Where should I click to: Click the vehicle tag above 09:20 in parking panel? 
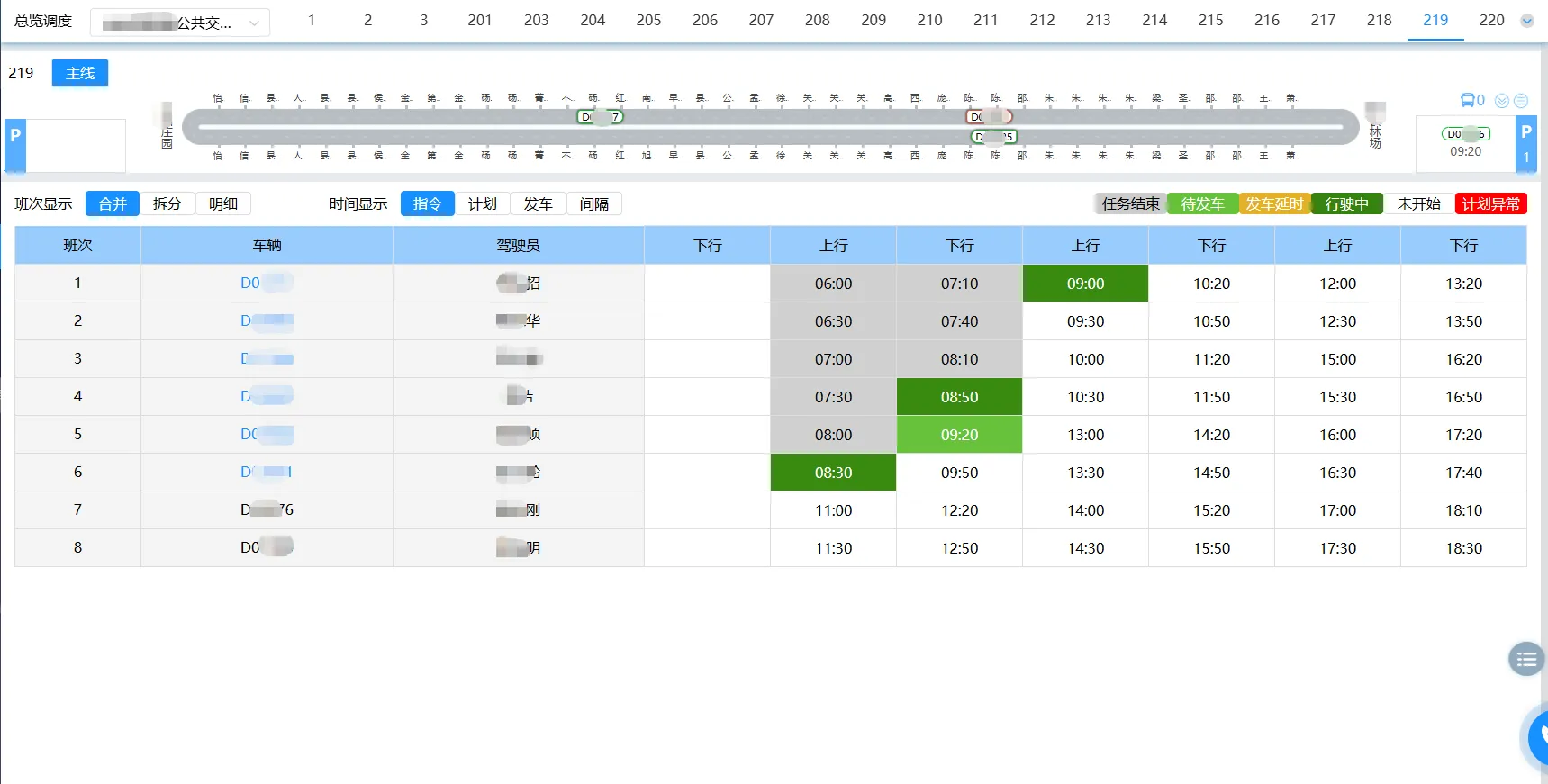click(x=1465, y=134)
